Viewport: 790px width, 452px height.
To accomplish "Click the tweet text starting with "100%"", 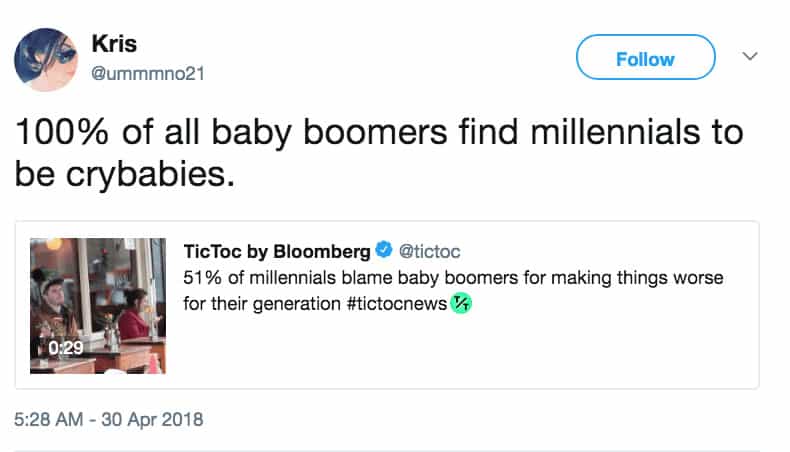I will [x=380, y=132].
